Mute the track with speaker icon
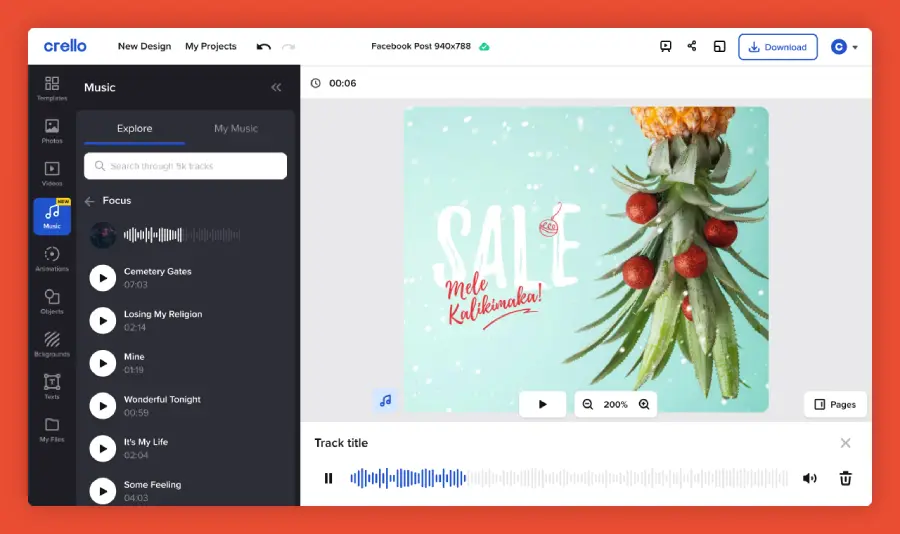 (x=809, y=478)
